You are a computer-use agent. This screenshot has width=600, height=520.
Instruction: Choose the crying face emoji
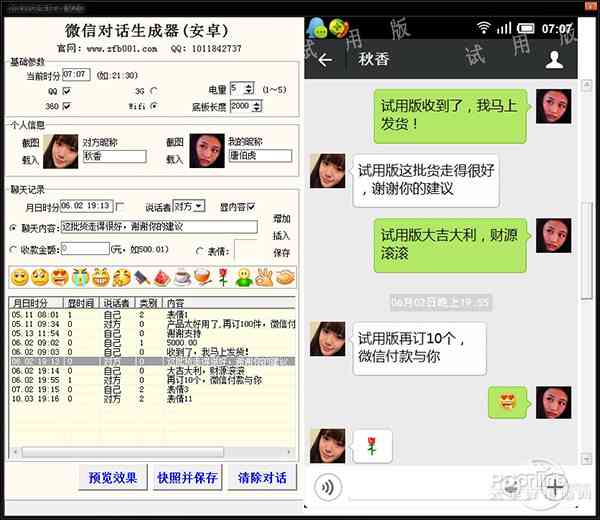coord(80,277)
